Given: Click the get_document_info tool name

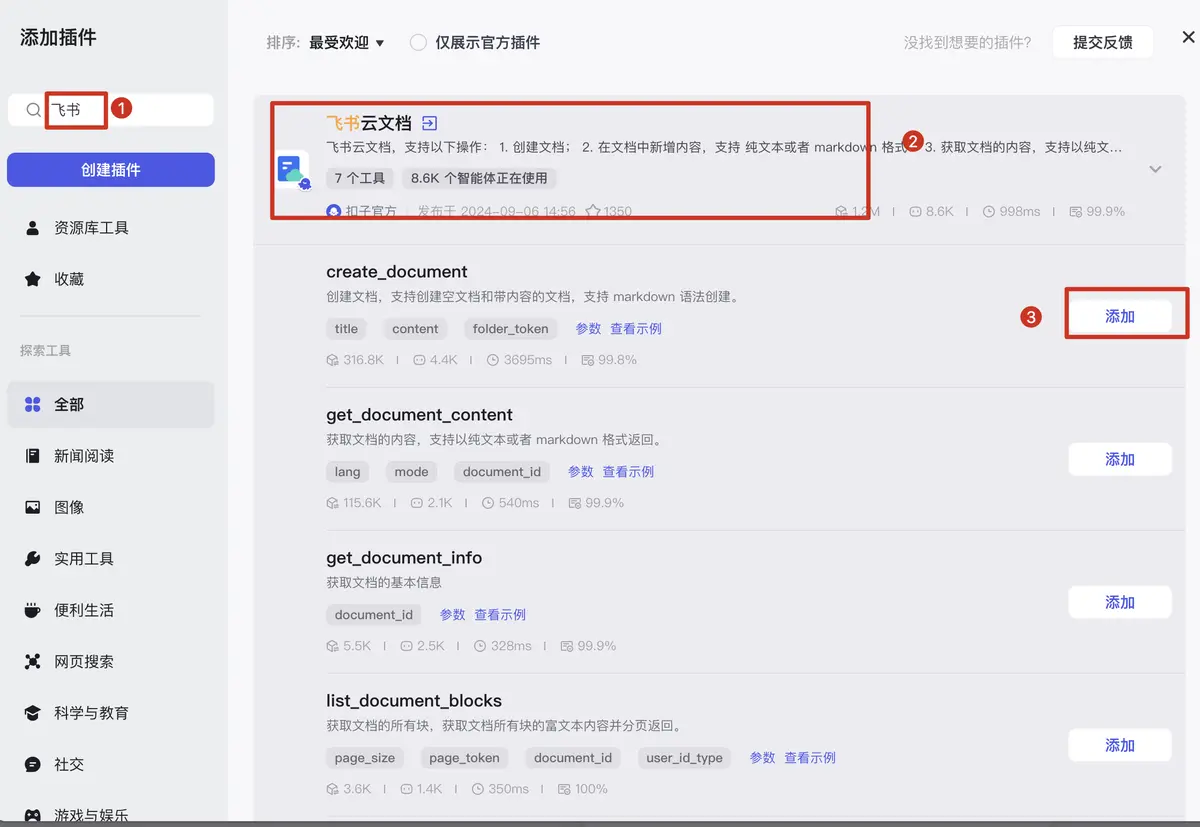Looking at the screenshot, I should (404, 558).
